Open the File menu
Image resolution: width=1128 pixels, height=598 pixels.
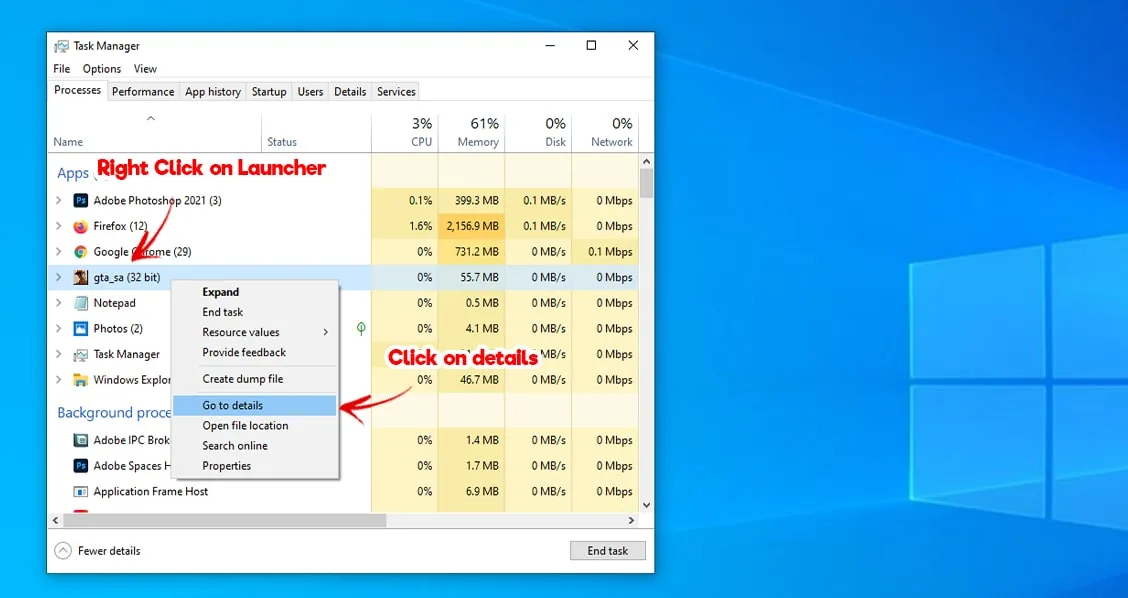[62, 69]
